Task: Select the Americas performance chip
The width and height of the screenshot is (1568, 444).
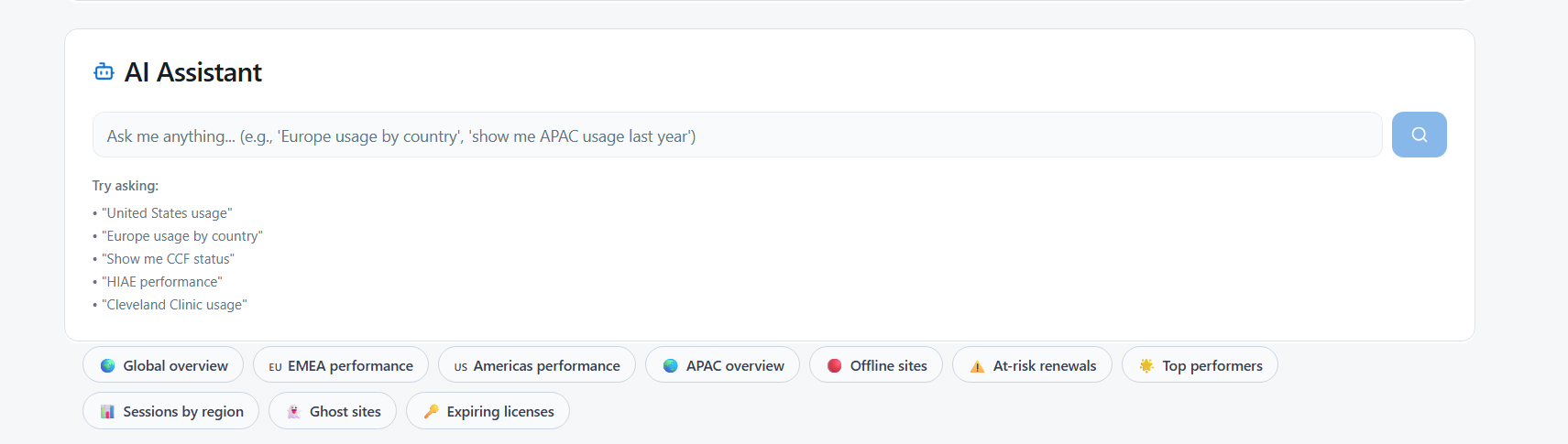Action: [x=537, y=364]
